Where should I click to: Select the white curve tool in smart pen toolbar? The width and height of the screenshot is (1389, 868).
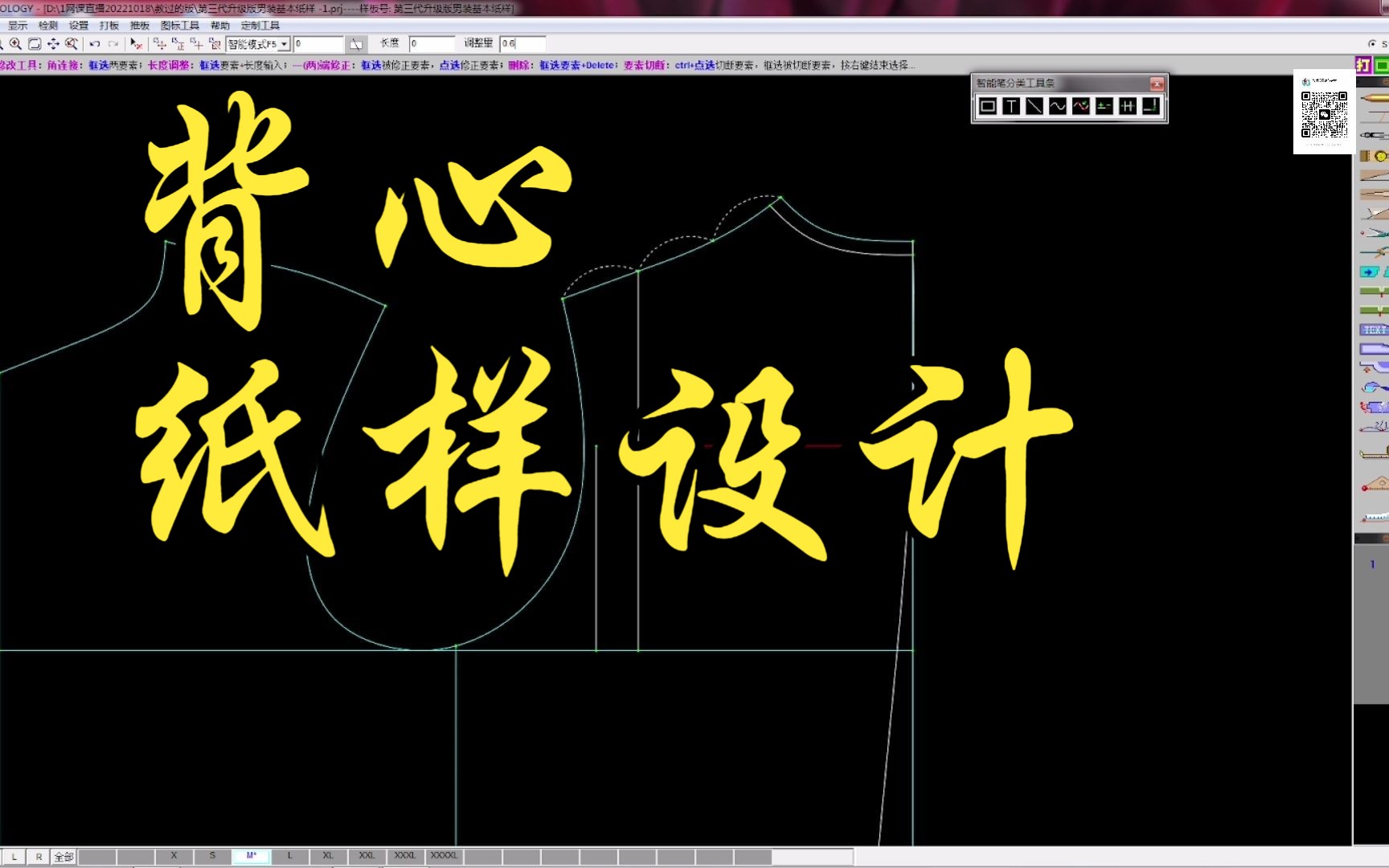pyautogui.click(x=1058, y=106)
